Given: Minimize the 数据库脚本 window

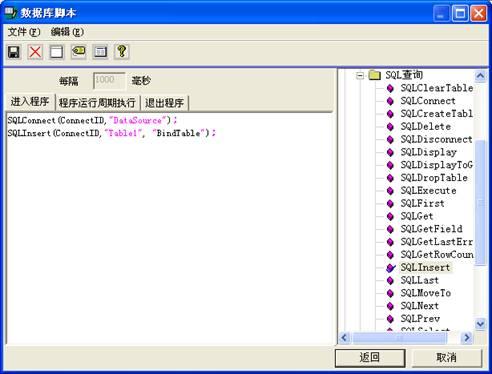Looking at the screenshot, I should [441, 13].
